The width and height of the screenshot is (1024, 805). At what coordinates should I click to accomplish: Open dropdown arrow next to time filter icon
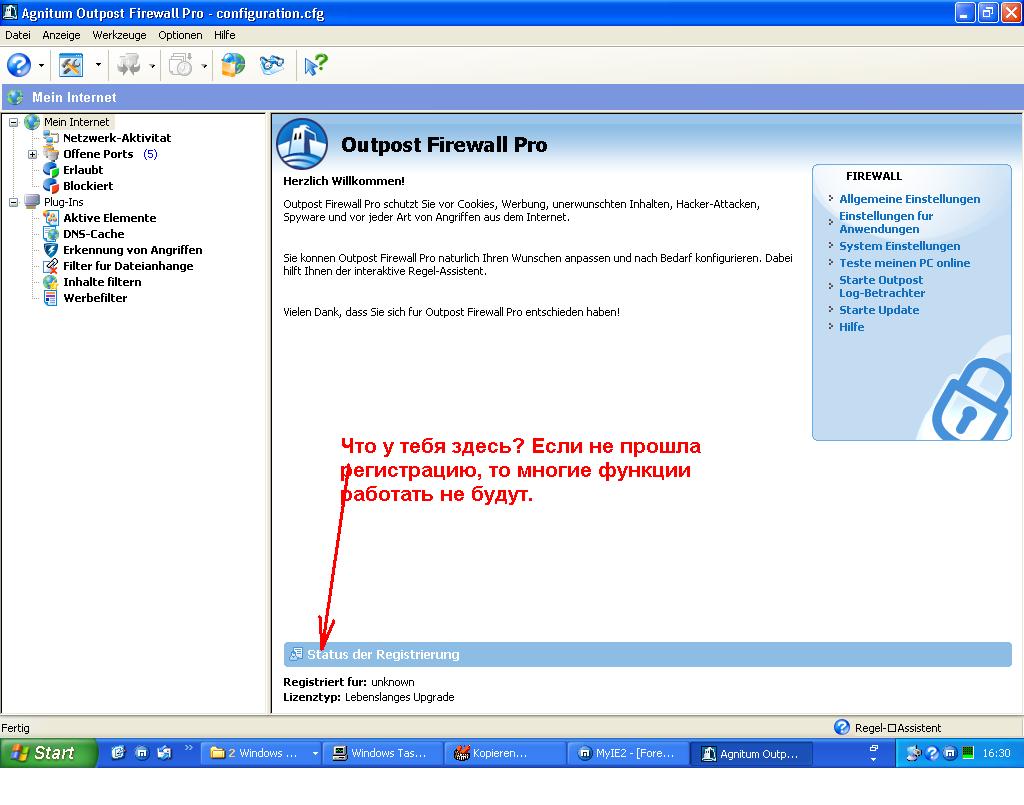tap(204, 65)
